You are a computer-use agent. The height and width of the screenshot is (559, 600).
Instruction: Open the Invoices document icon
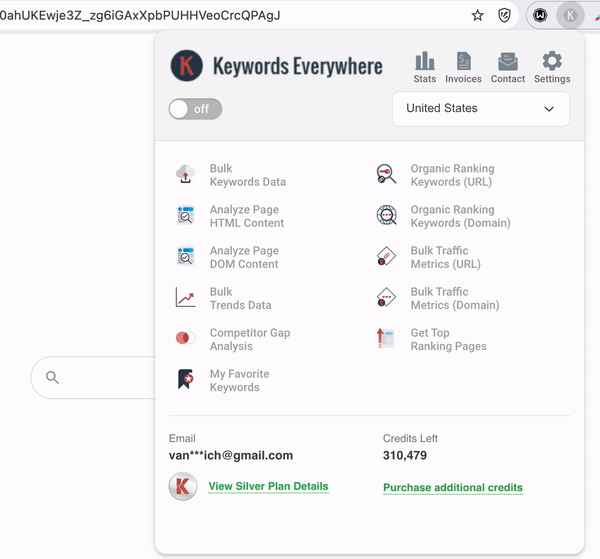[464, 61]
